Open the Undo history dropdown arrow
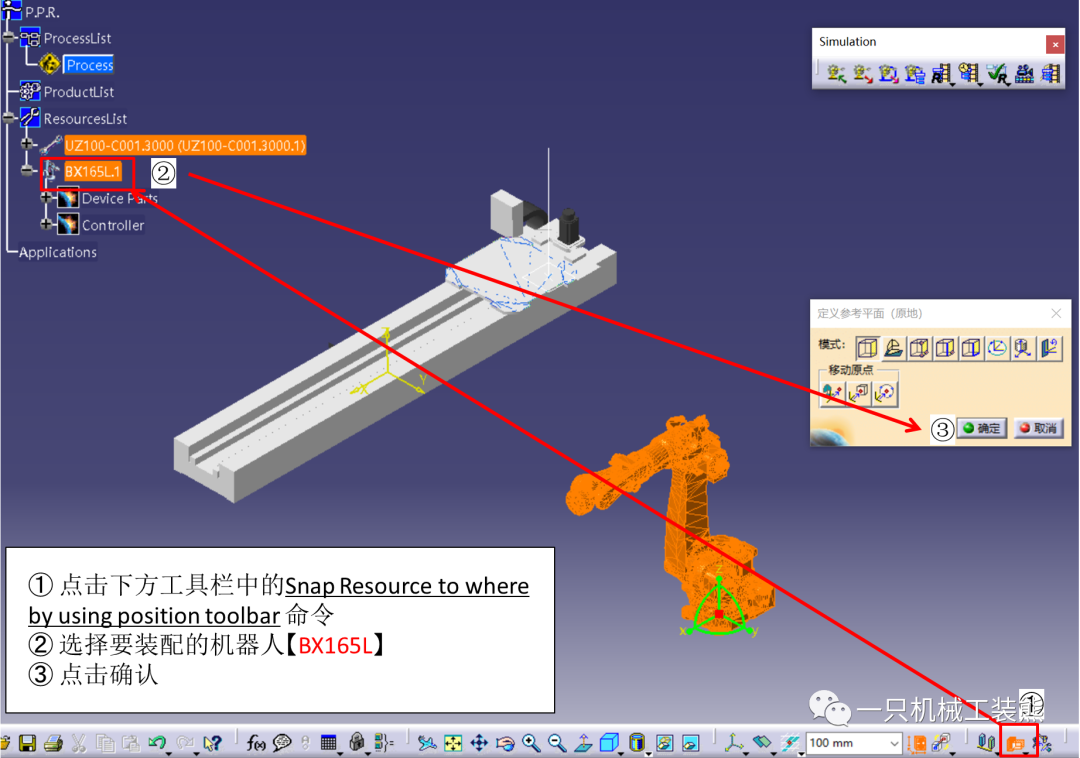The height and width of the screenshot is (758, 1080). 169,752
